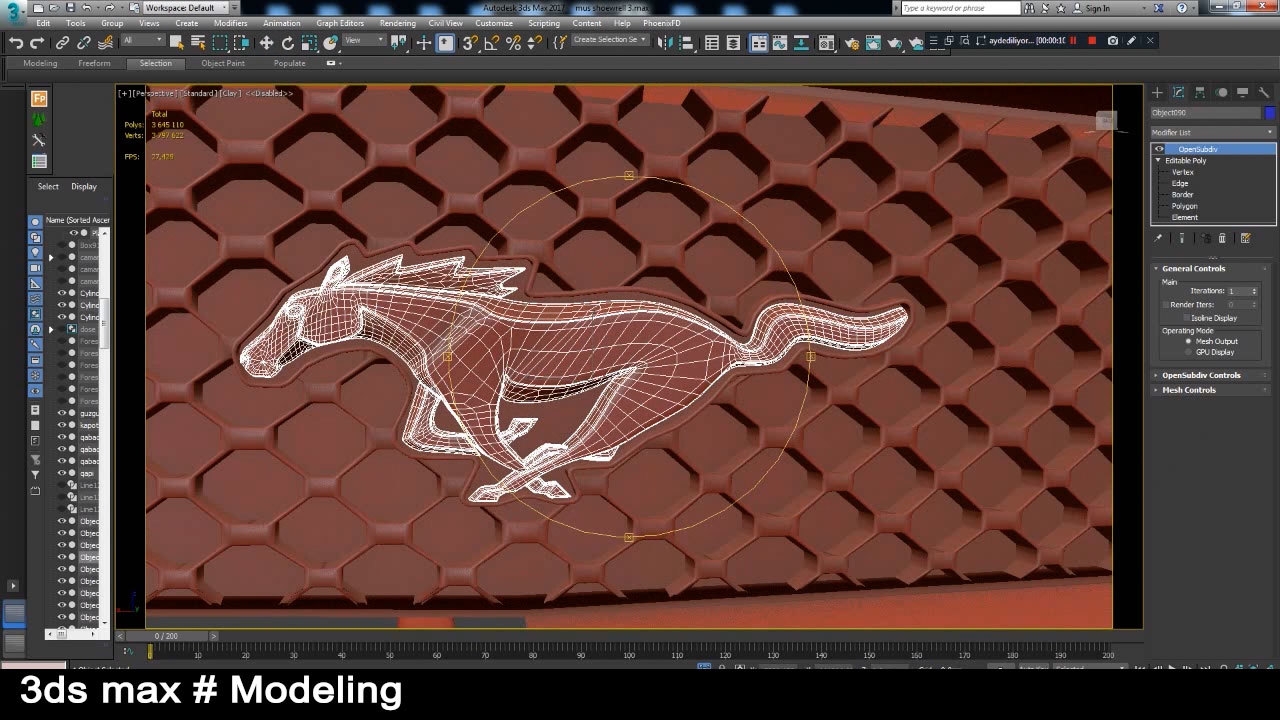Open the reference coordinate View dropdown
Viewport: 1280px width, 720px height.
364,41
